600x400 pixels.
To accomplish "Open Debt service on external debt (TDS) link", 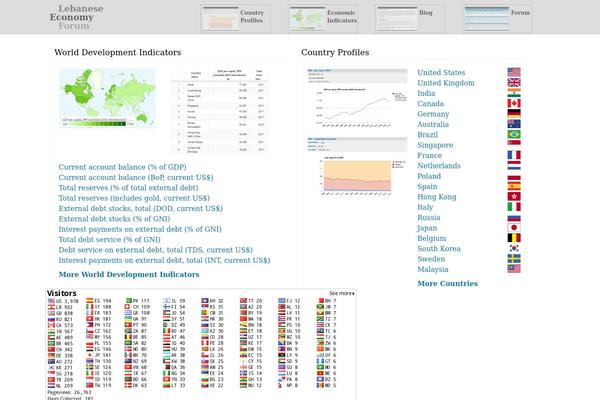I will click(155, 250).
